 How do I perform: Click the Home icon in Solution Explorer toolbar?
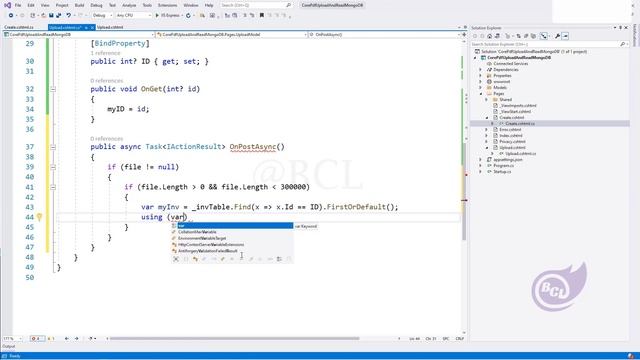489,36
